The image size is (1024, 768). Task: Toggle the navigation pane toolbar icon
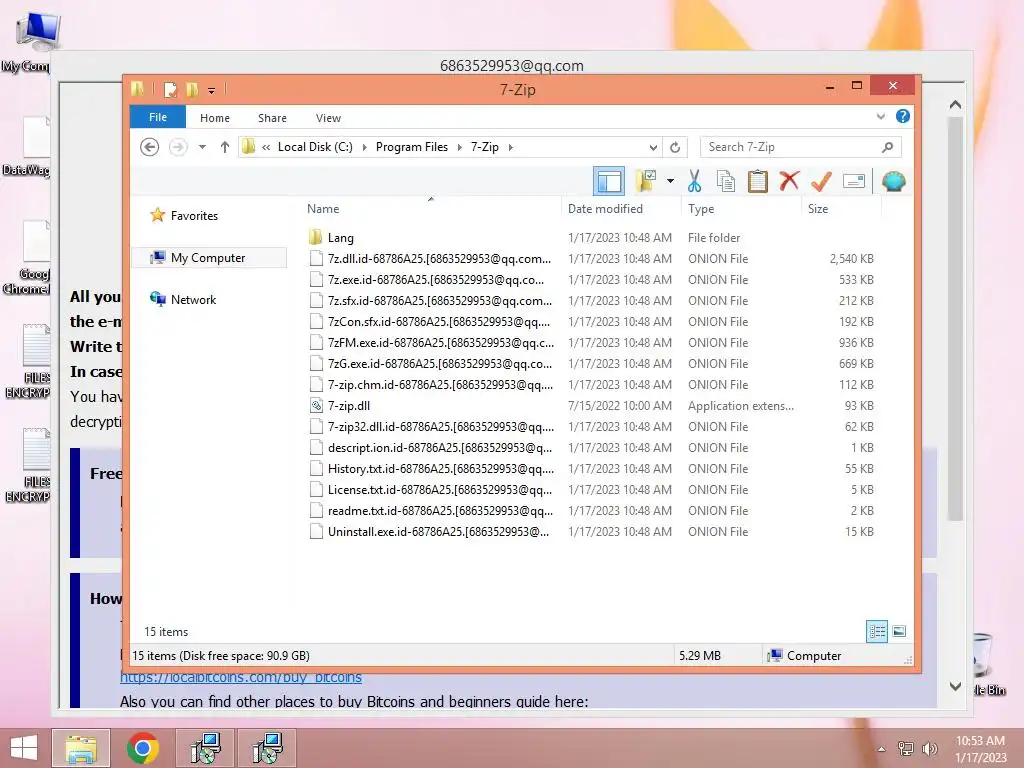(609, 181)
